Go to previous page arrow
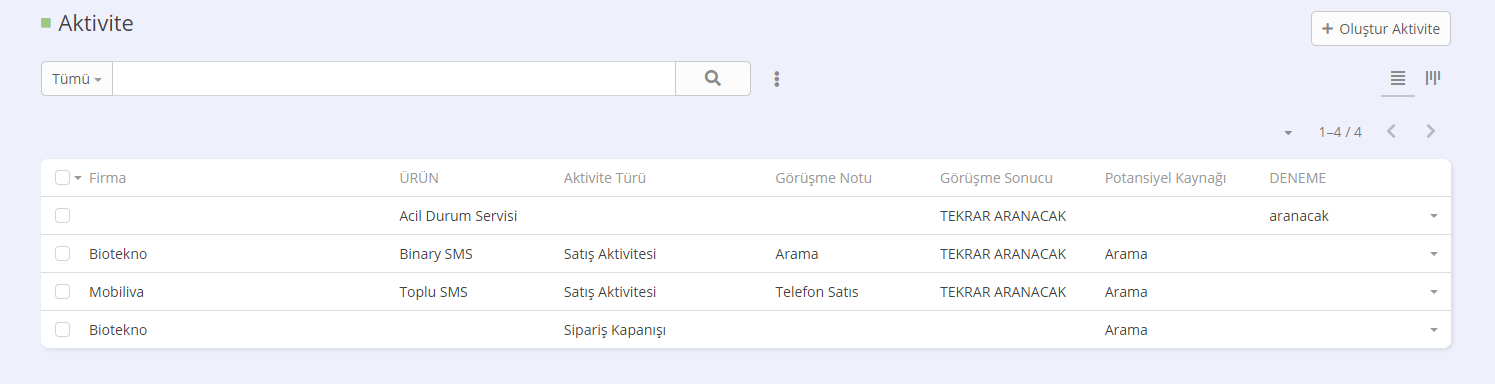The image size is (1495, 384). [x=1390, y=131]
